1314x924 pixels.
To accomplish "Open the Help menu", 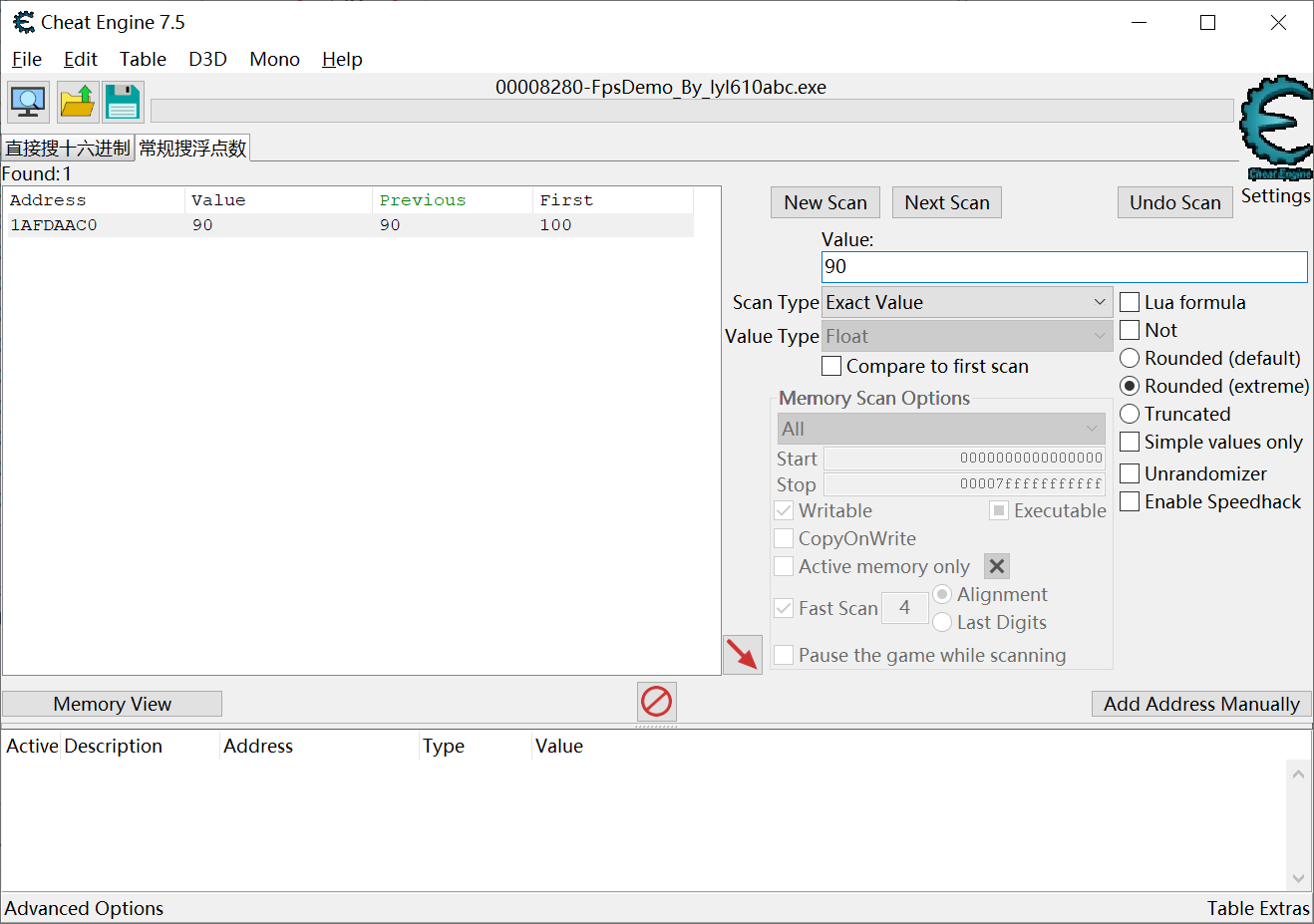I will (x=342, y=59).
